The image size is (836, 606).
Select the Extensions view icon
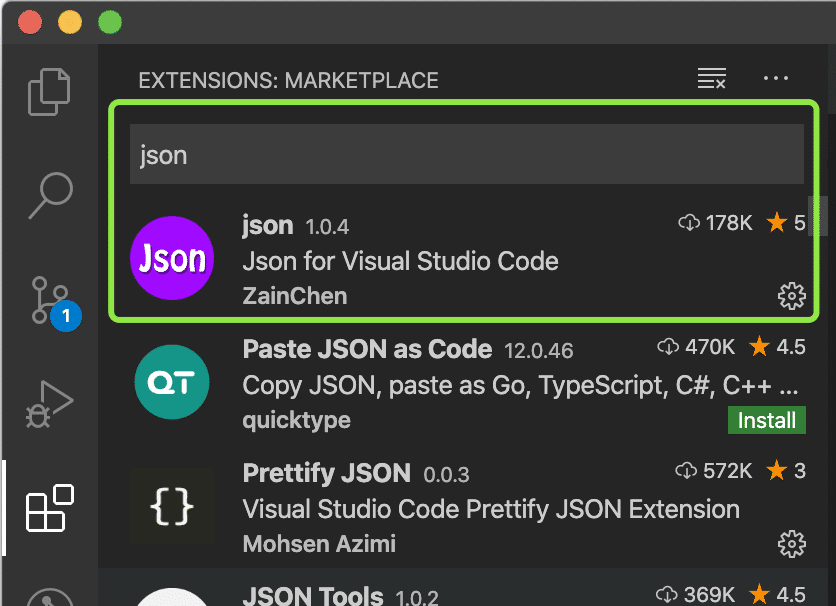coord(50,508)
